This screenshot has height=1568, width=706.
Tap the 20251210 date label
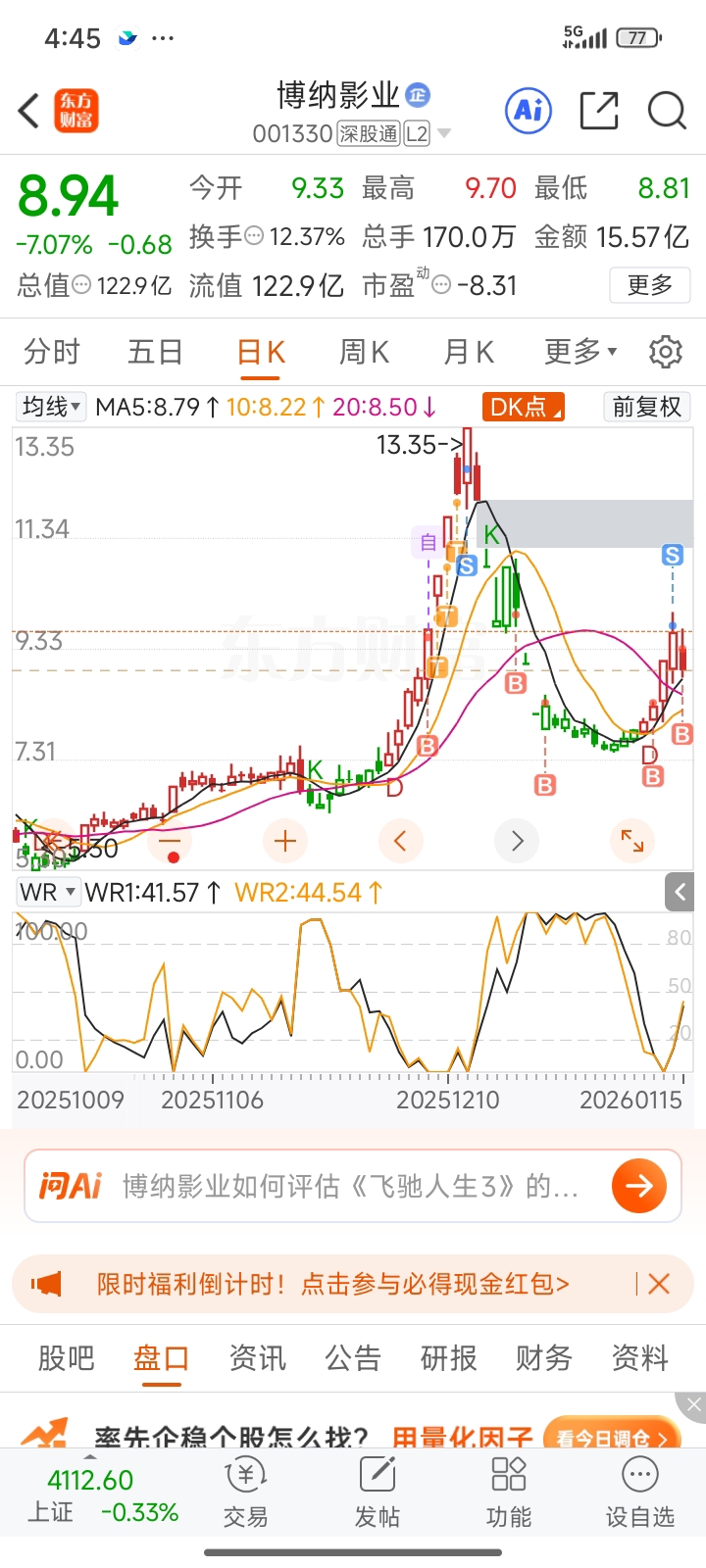(x=448, y=1100)
